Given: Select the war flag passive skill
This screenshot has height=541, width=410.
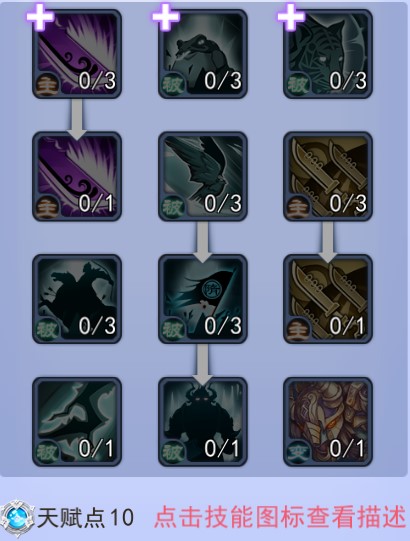Looking at the screenshot, I should (203, 299).
